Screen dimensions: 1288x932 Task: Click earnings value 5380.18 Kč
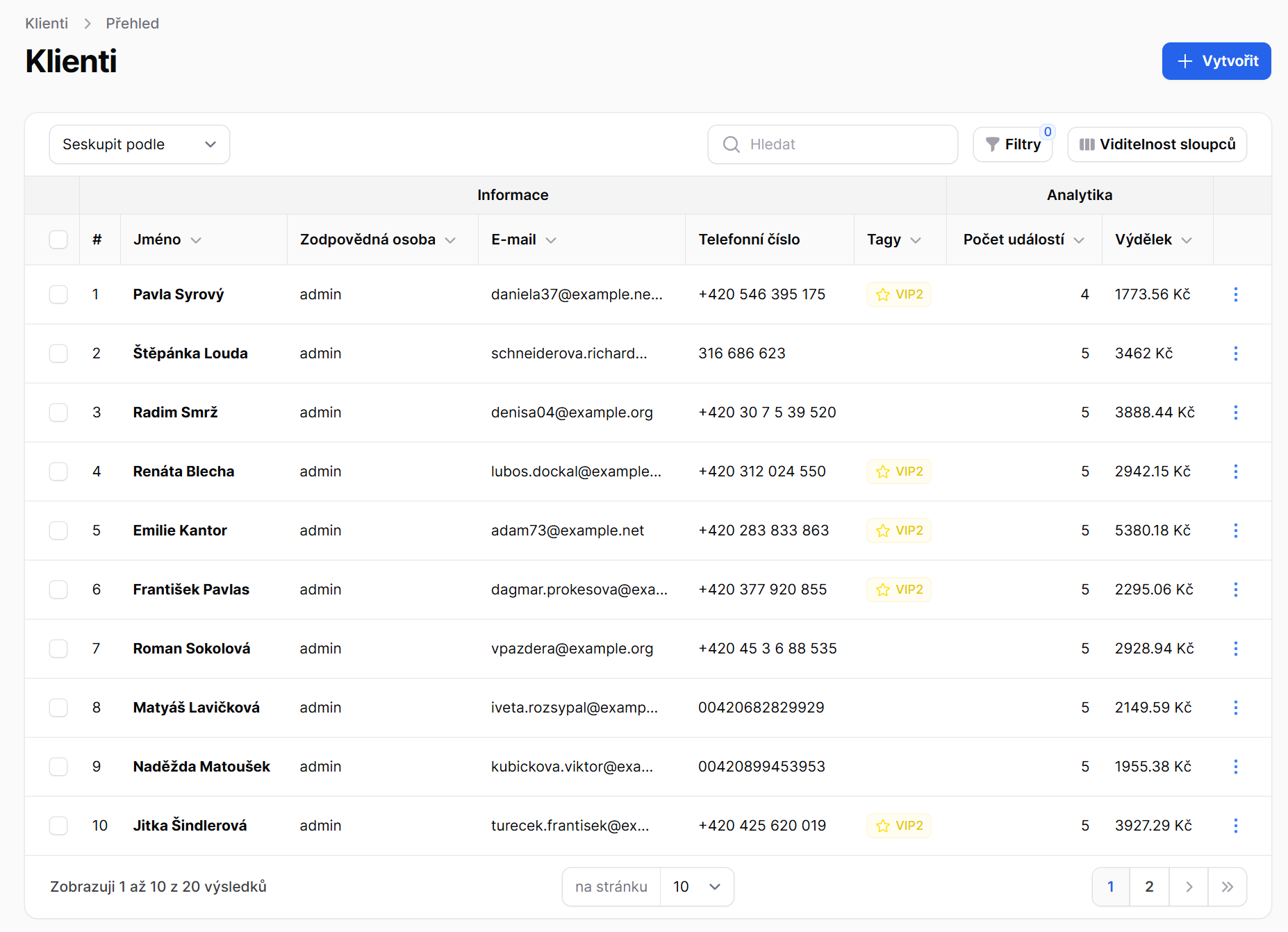1153,531
